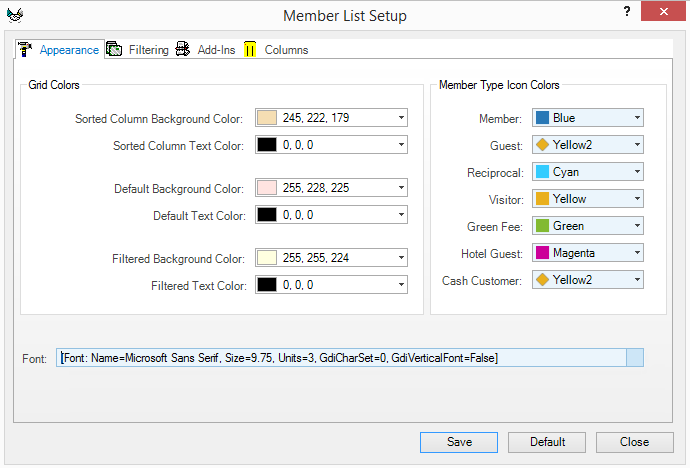Screen dimensions: 690x468
Task: Expand the Hotel Guest color dropdown
Action: click(636, 253)
